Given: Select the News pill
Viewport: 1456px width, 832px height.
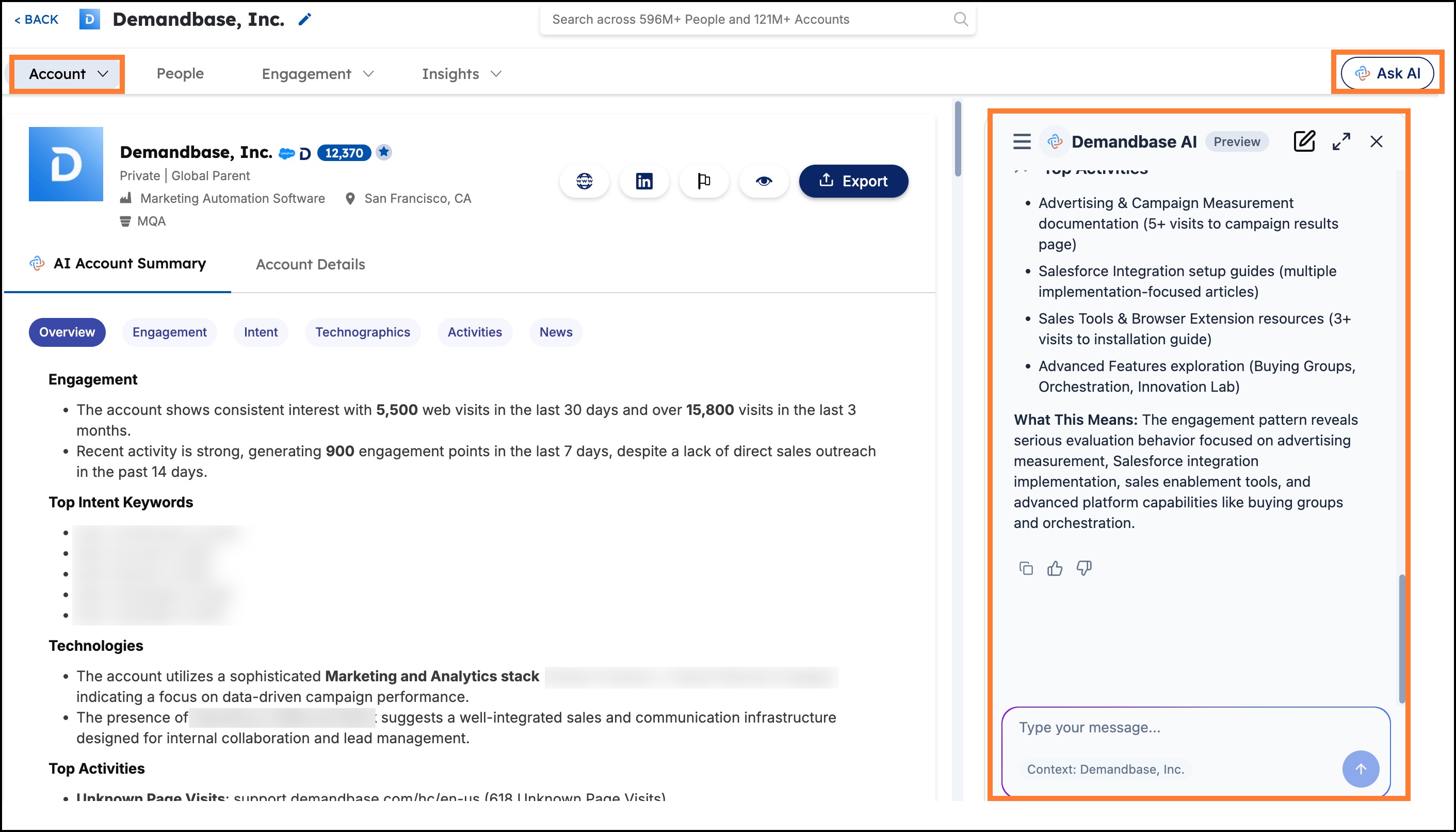Looking at the screenshot, I should coord(556,332).
